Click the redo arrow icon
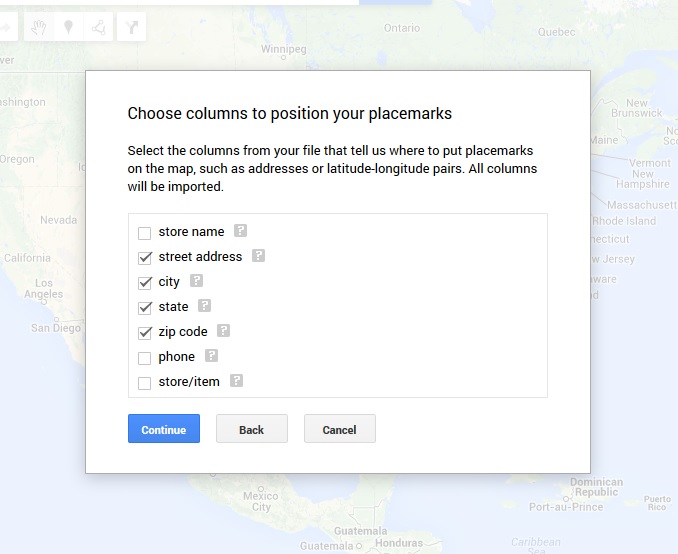 tap(7, 27)
